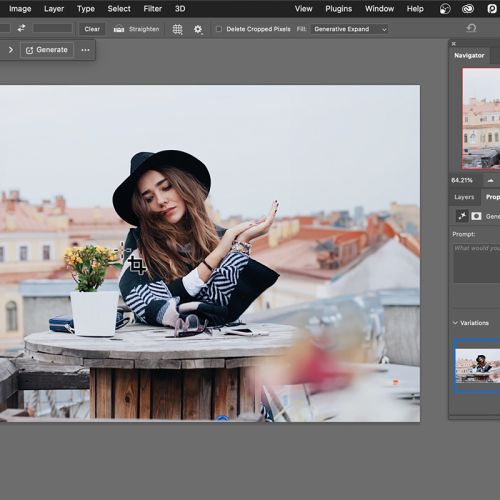Viewport: 500px width, 500px height.
Task: Click the circular color wheel menu bar icon
Action: coord(445,9)
